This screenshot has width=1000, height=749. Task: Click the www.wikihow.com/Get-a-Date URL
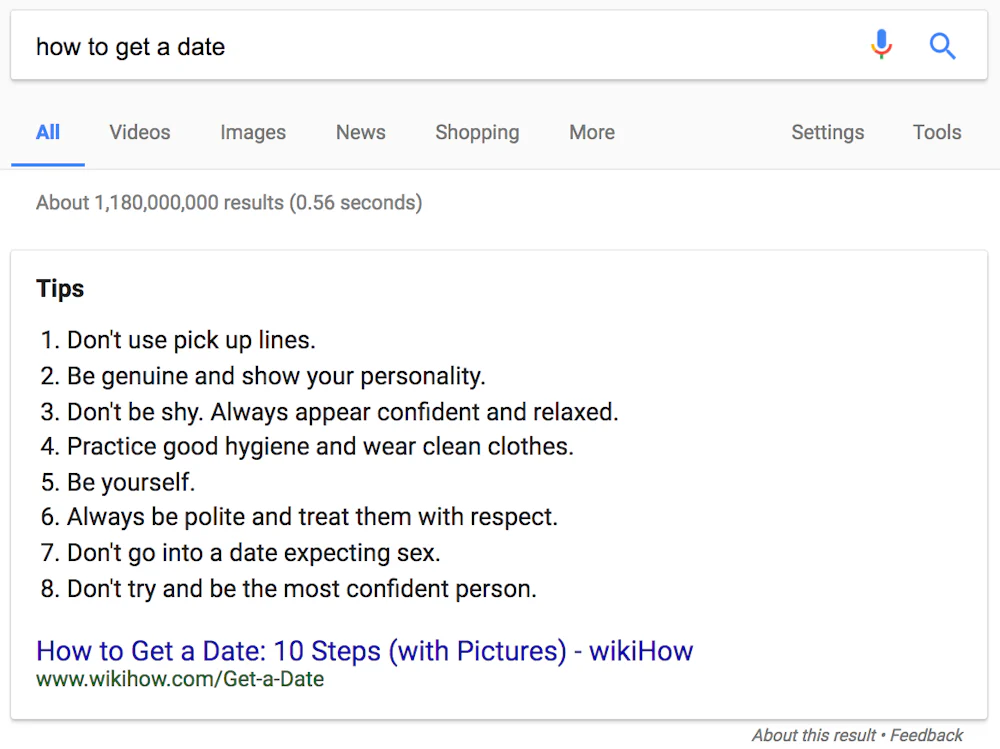(180, 680)
